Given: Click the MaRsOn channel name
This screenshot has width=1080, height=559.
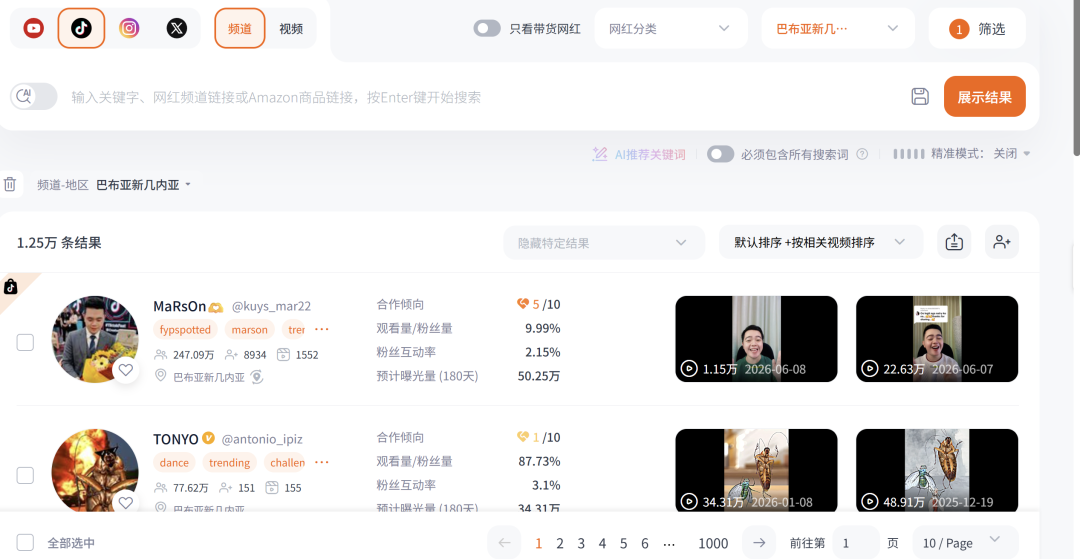Looking at the screenshot, I should click(x=179, y=306).
